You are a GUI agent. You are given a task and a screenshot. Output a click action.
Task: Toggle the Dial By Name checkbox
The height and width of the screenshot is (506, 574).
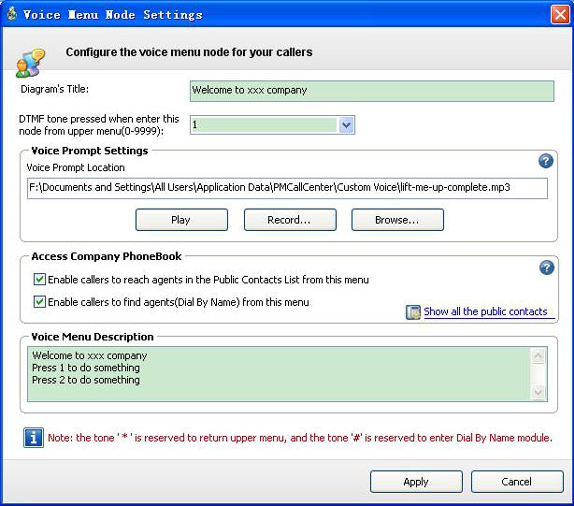(40, 302)
